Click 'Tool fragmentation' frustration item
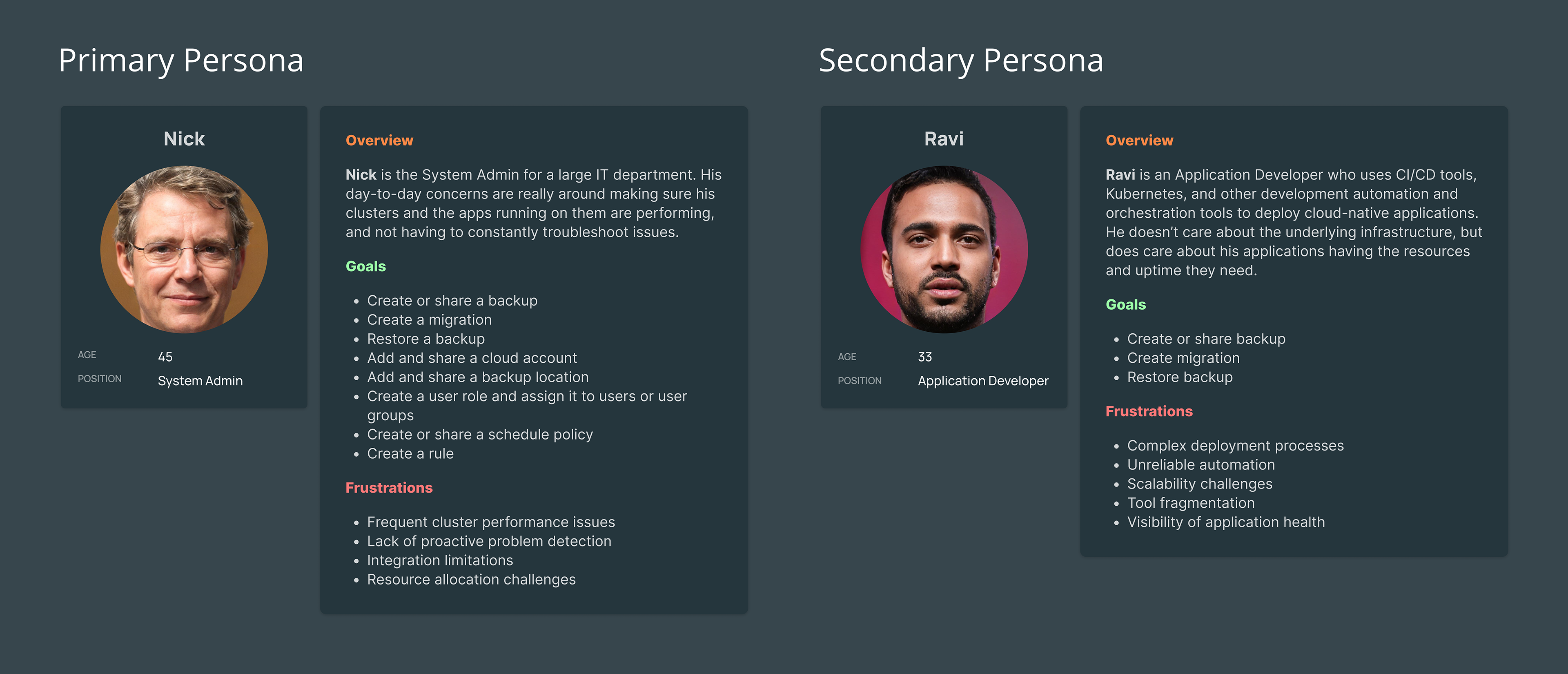The image size is (1568, 674). click(x=1191, y=503)
